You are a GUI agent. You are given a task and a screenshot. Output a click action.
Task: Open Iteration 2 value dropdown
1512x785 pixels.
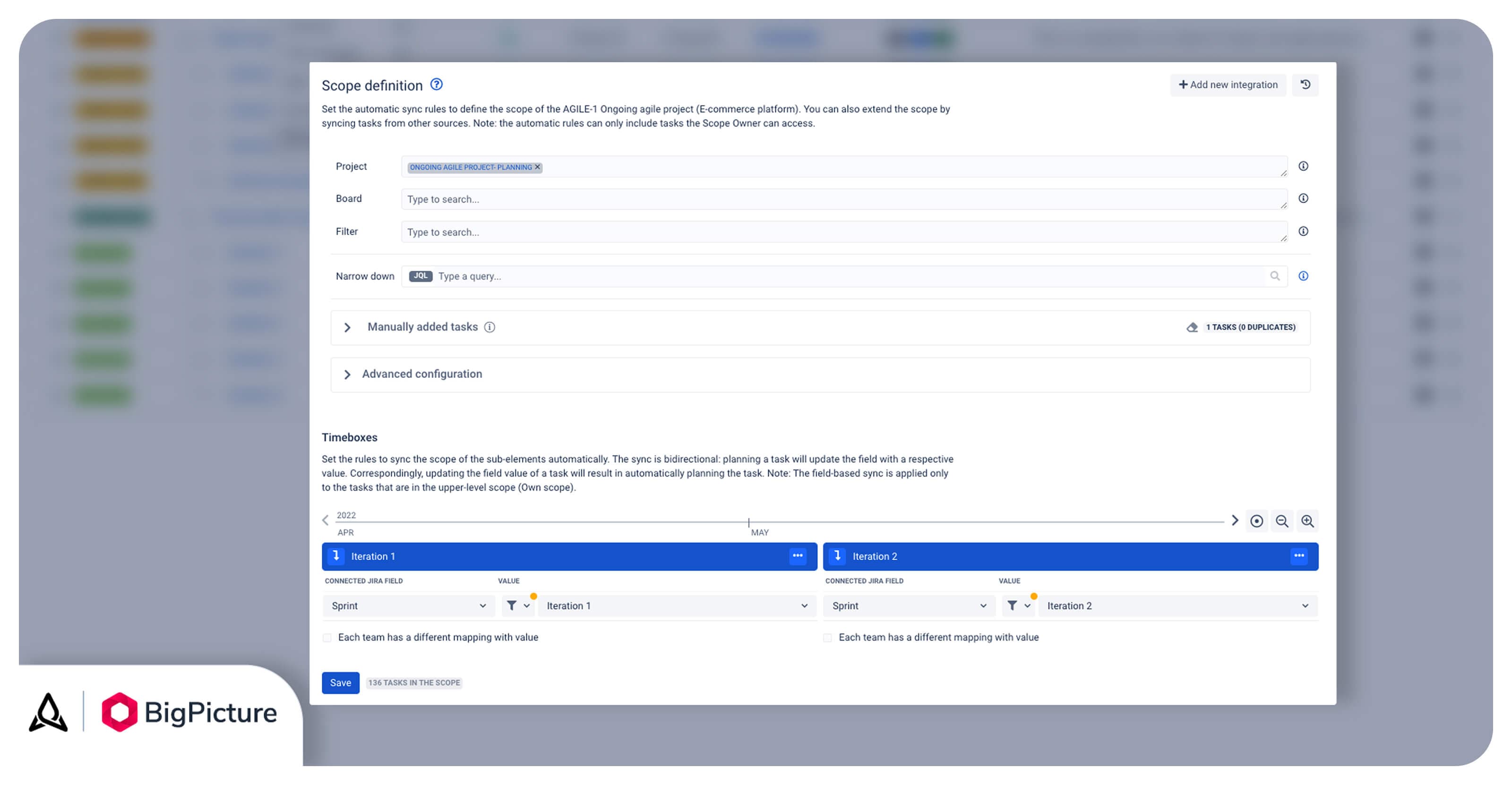[x=1177, y=606]
